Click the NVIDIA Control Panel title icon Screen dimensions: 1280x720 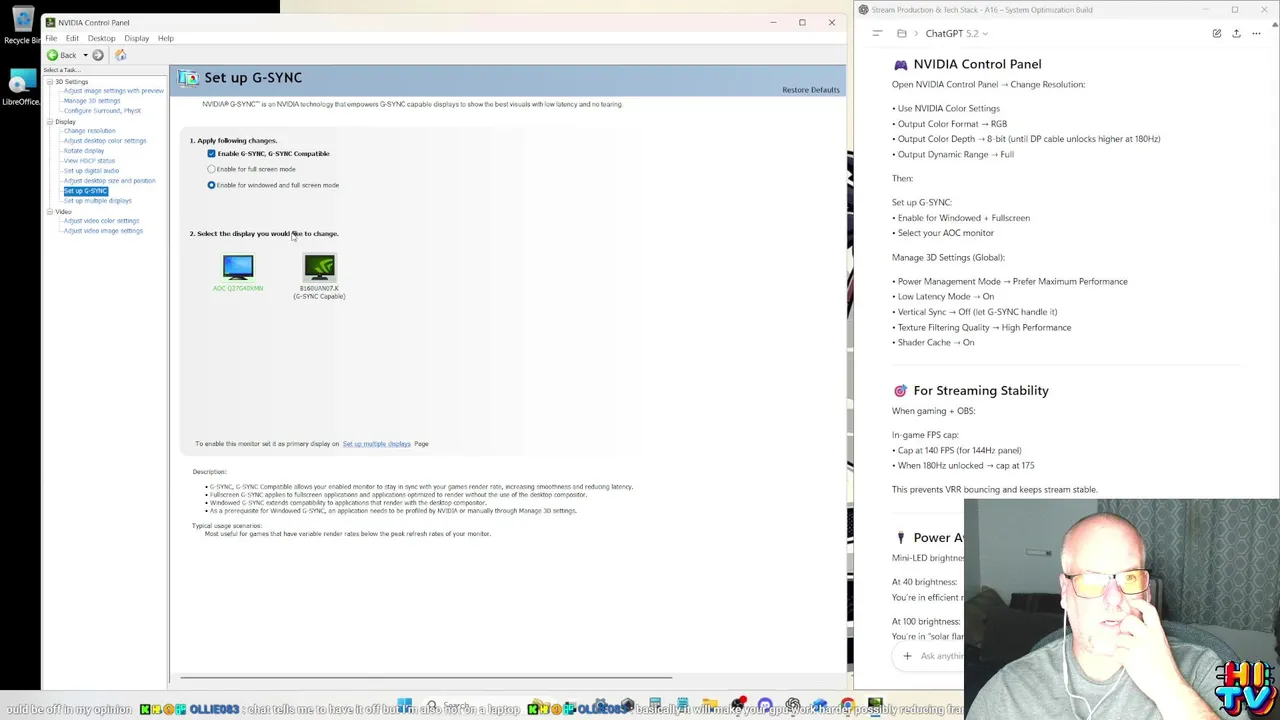click(x=50, y=22)
